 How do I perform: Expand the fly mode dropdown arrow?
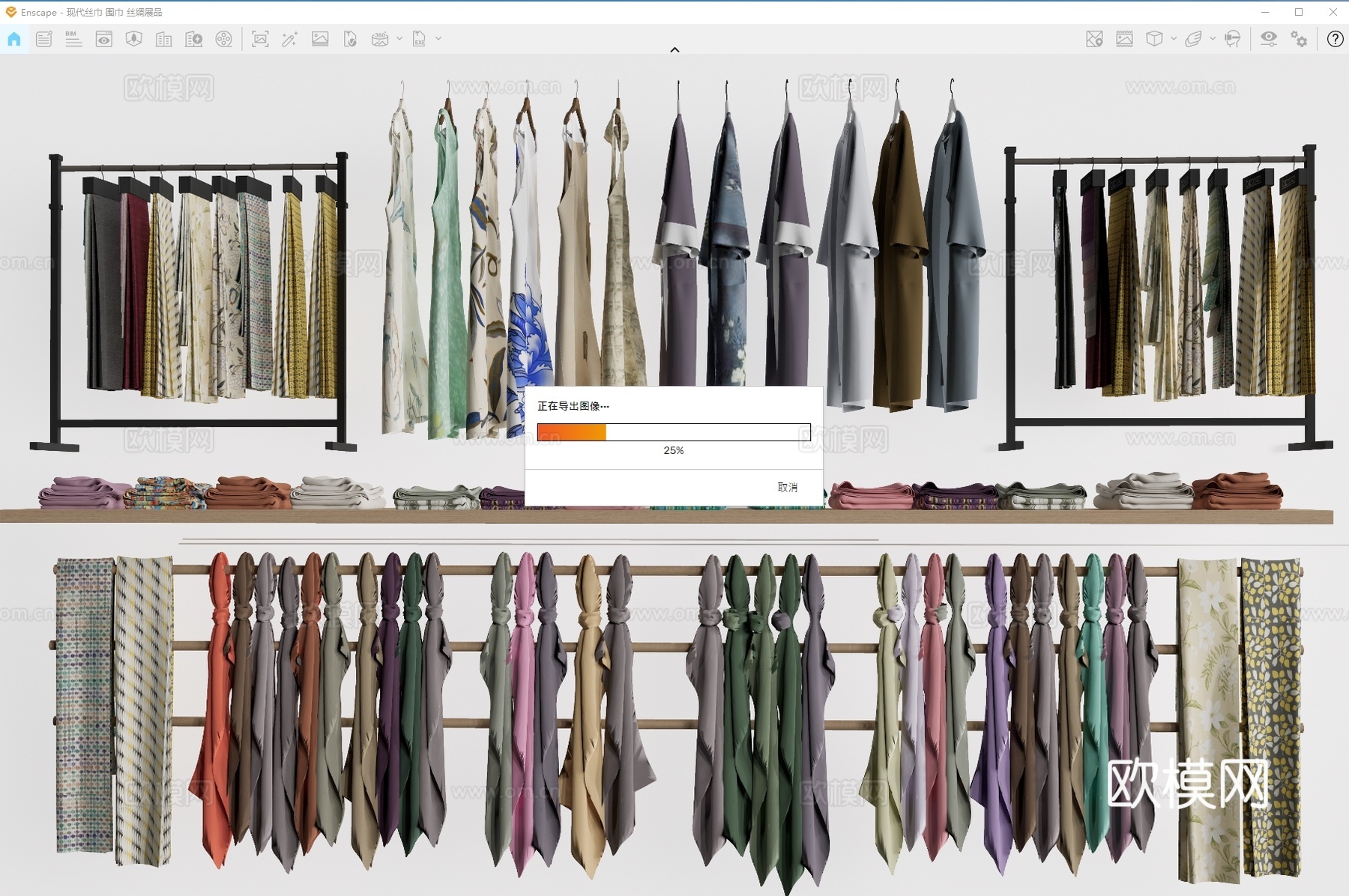tap(1213, 38)
